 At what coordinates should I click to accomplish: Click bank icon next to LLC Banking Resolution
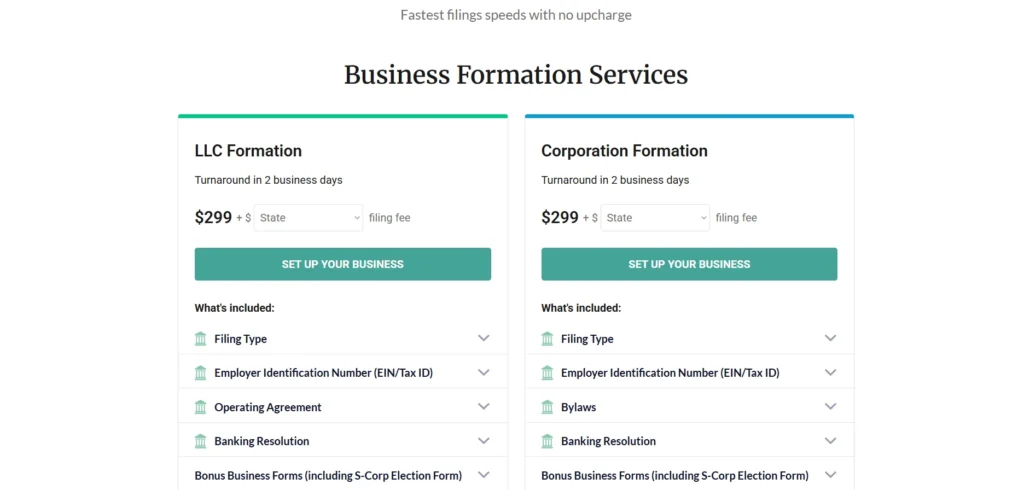pos(201,441)
